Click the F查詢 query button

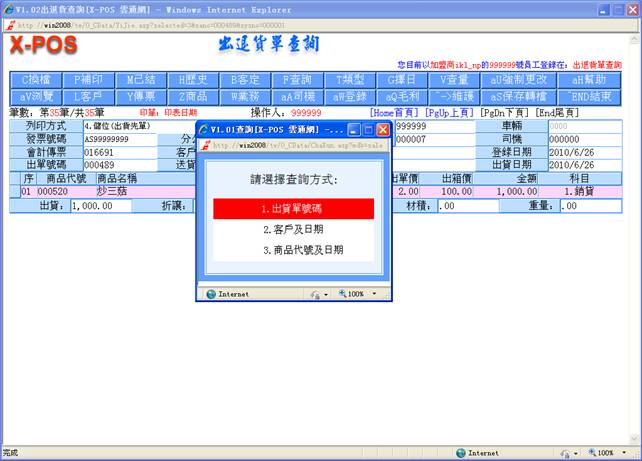[298, 79]
